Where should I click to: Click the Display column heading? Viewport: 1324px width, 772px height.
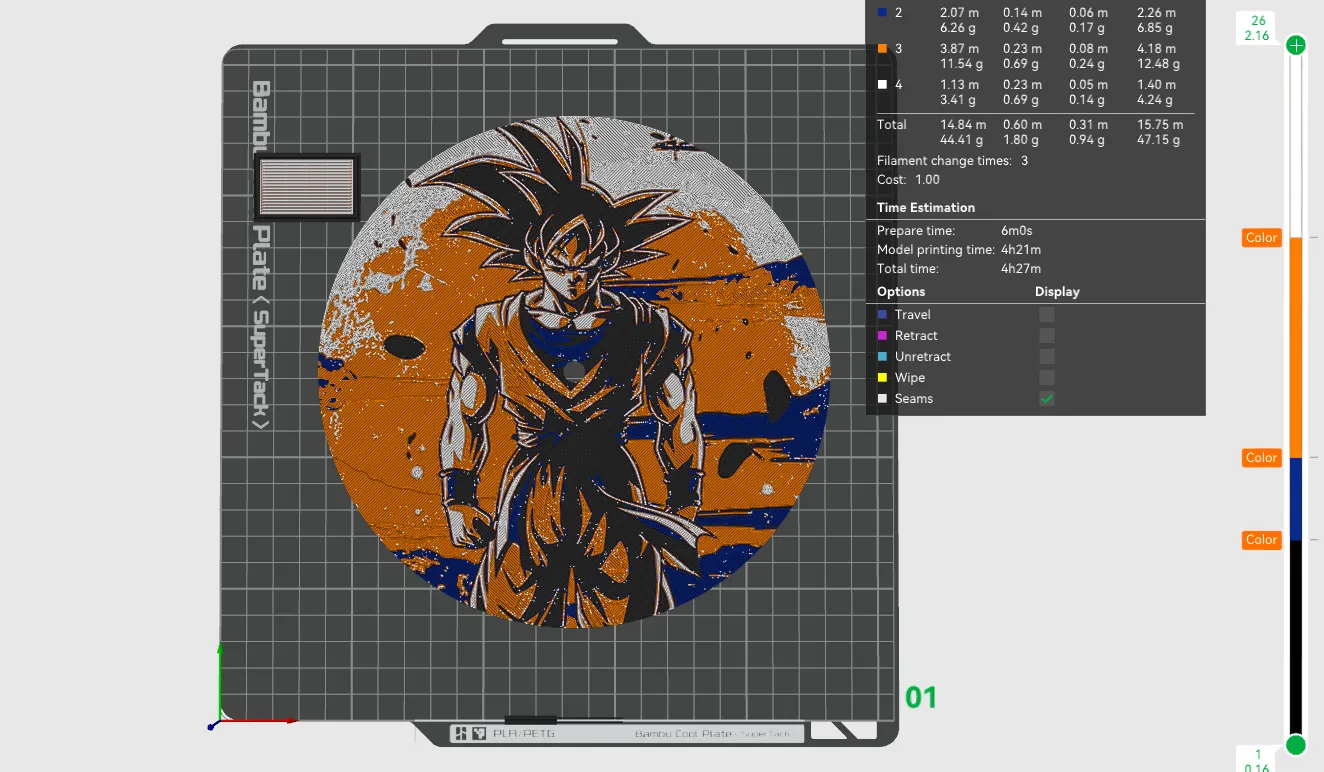(x=1057, y=292)
